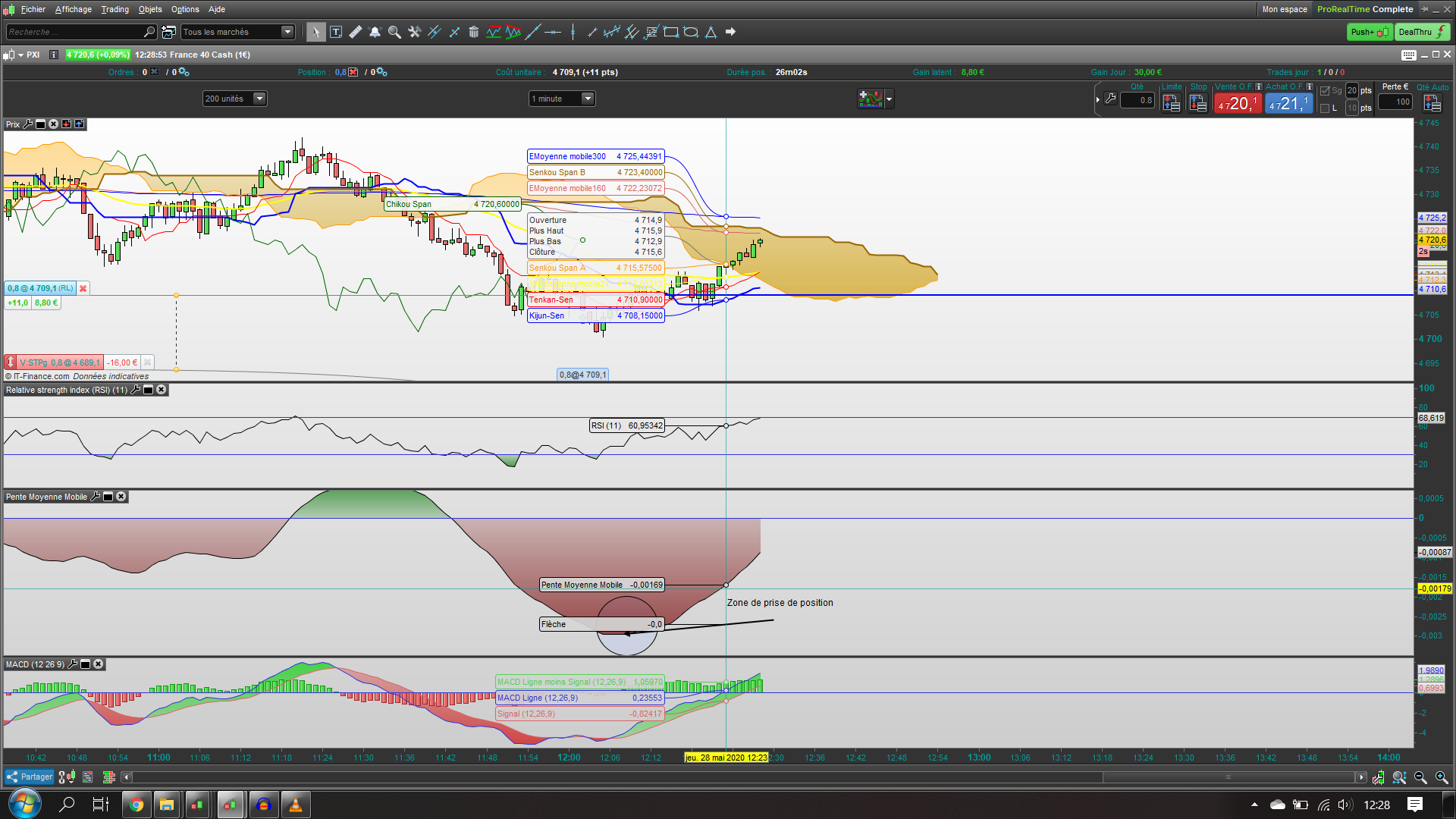This screenshot has height=819, width=1456.
Task: Click the Vente O.F. sell button
Action: coord(1237,104)
